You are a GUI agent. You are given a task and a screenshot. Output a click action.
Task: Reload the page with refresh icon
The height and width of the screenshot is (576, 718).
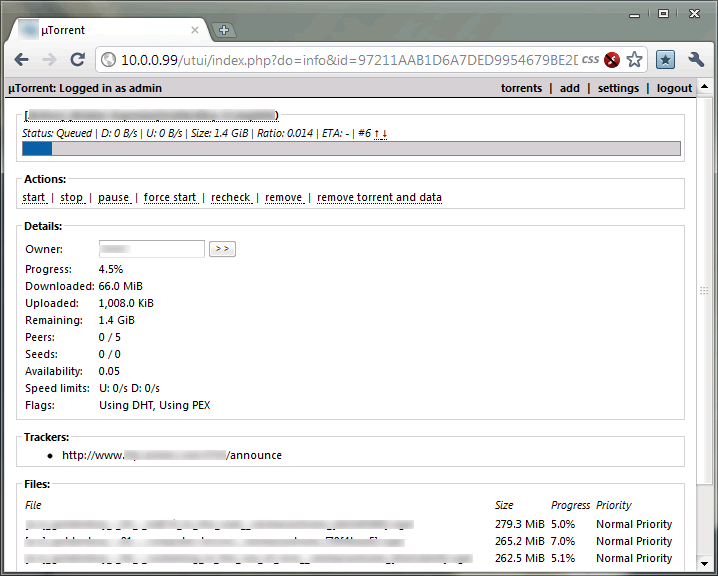[77, 60]
